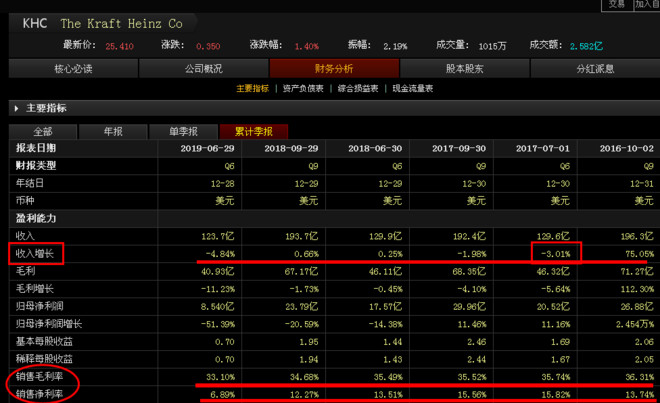Click the gross profit growth -11.23%
Screen dimensions: 660x403
(x=218, y=289)
